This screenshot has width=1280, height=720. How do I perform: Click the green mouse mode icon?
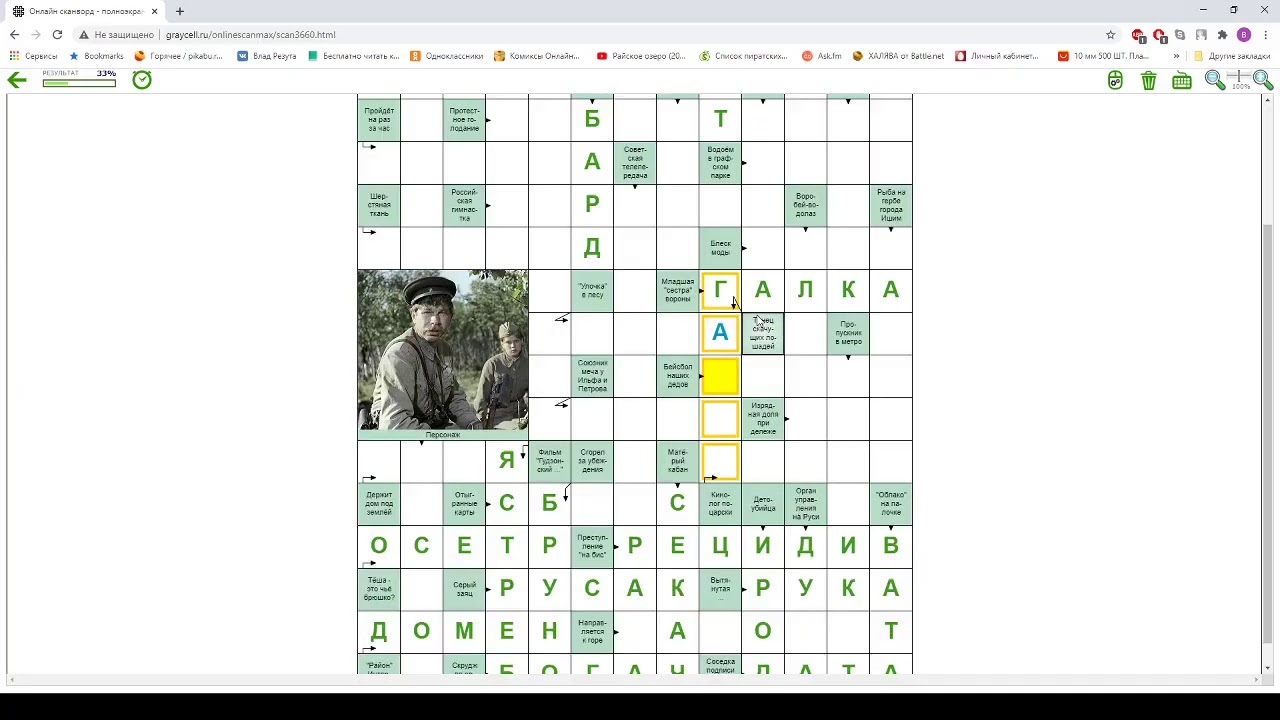[1116, 81]
